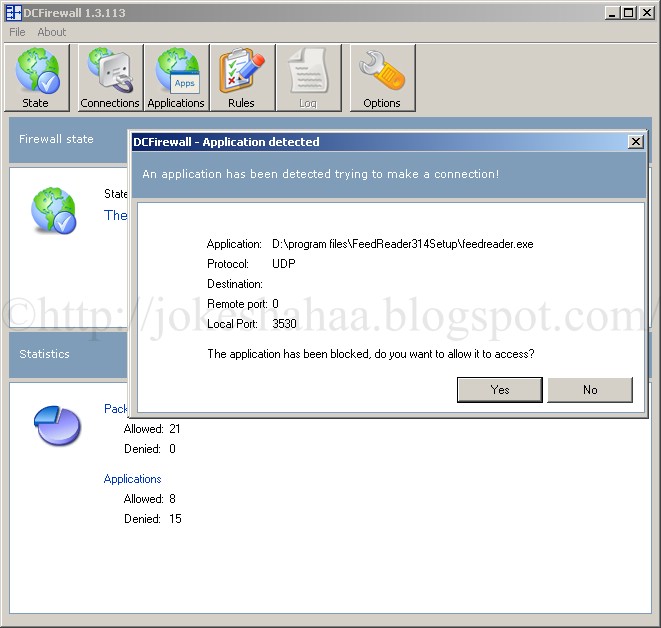Click the Applications statistics heading
The height and width of the screenshot is (628, 661).
point(132,479)
